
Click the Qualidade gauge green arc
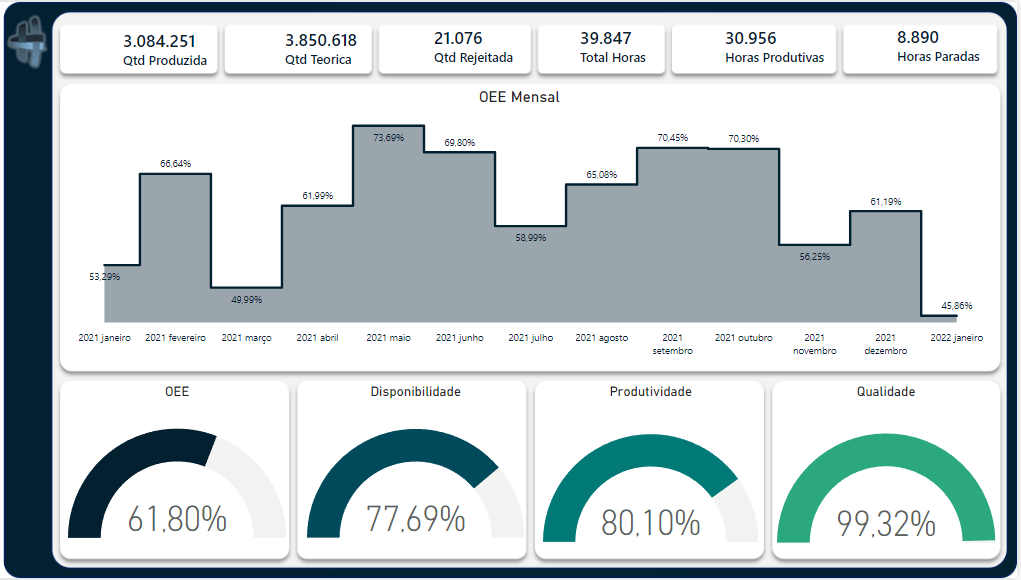coord(886,451)
